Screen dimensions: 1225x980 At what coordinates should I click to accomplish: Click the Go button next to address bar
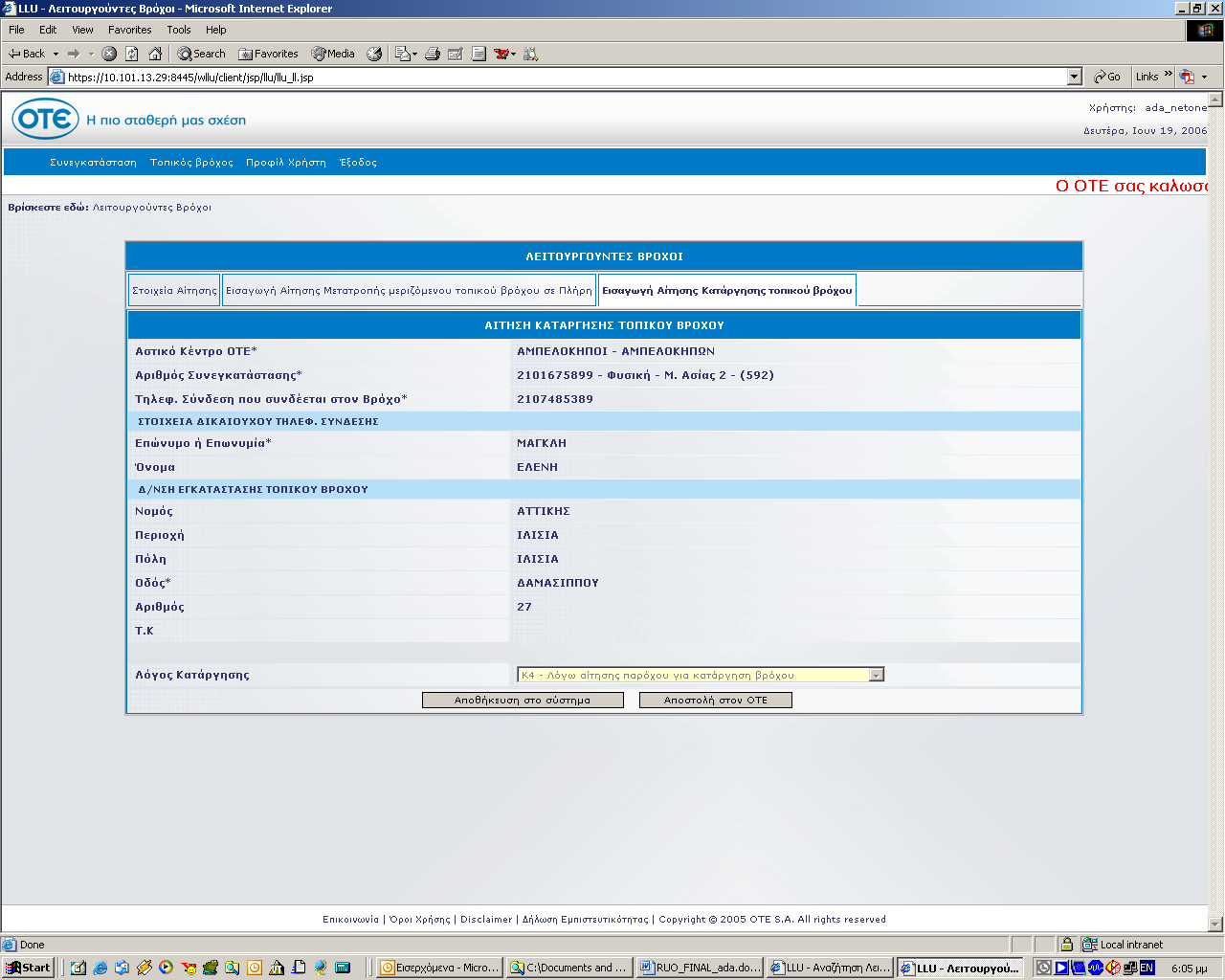coord(1107,77)
